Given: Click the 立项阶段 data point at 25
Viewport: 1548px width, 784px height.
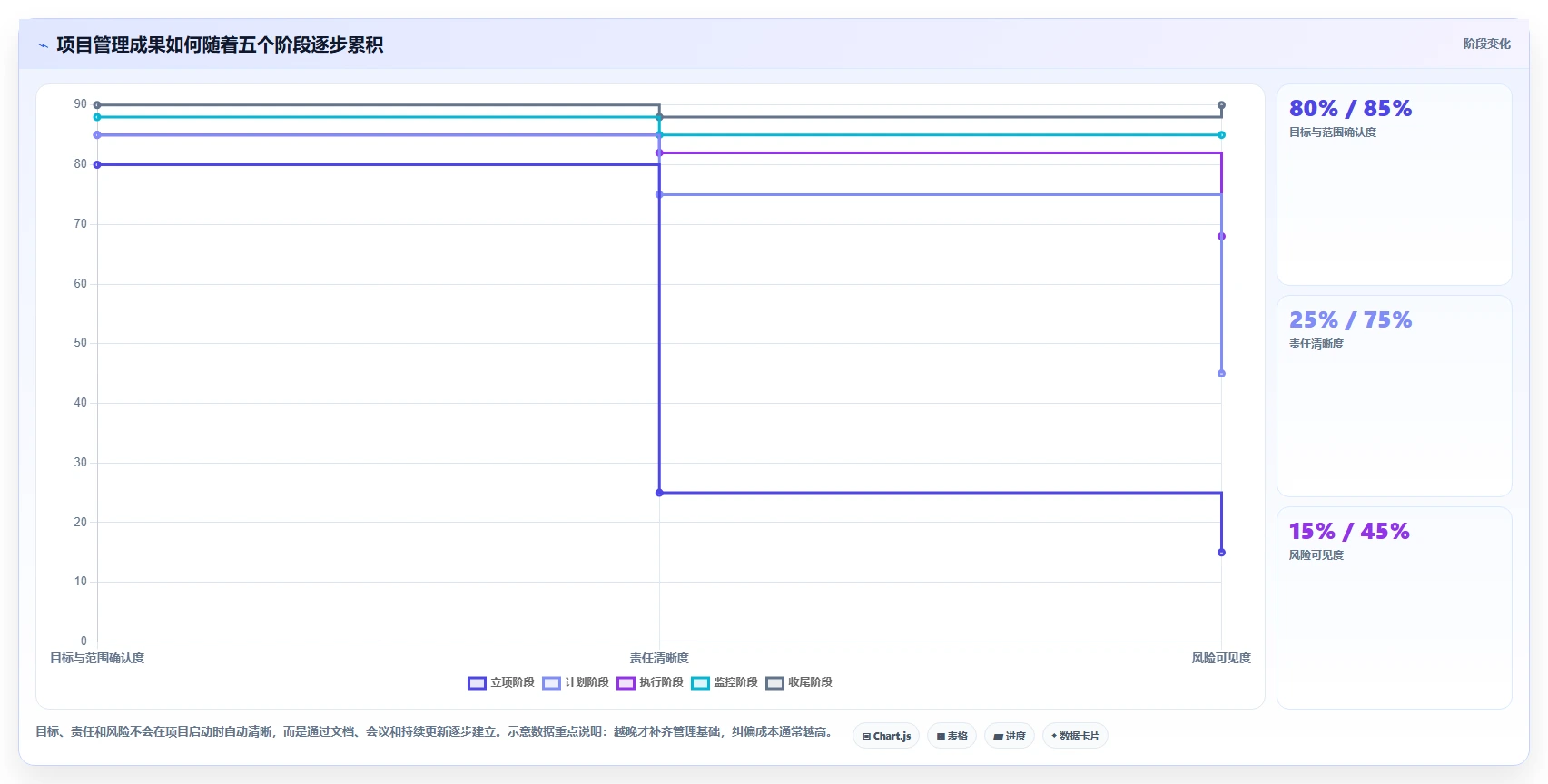Looking at the screenshot, I should (659, 493).
